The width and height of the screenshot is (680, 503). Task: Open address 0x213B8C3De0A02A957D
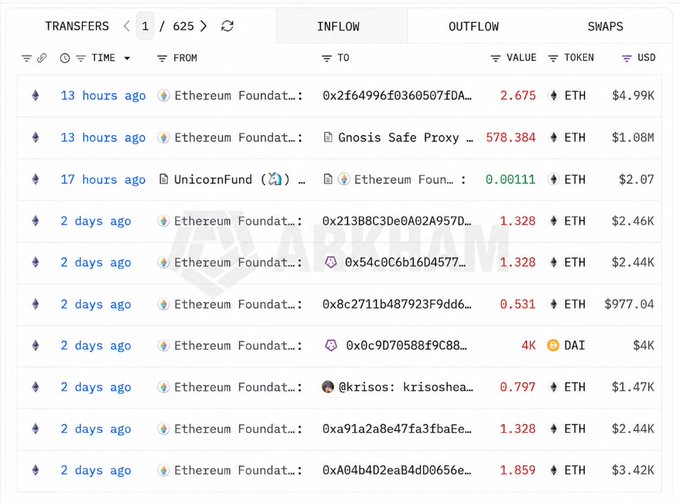tap(396, 221)
